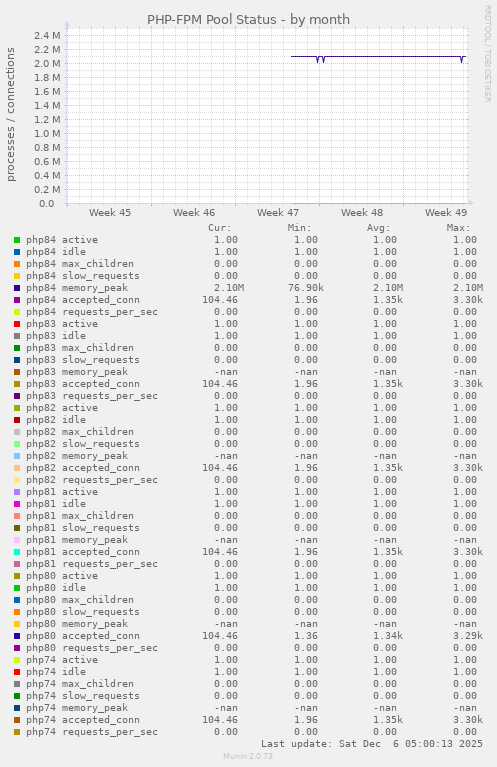
Task: Select the 'php82 active' legend label
Action: tap(62, 408)
